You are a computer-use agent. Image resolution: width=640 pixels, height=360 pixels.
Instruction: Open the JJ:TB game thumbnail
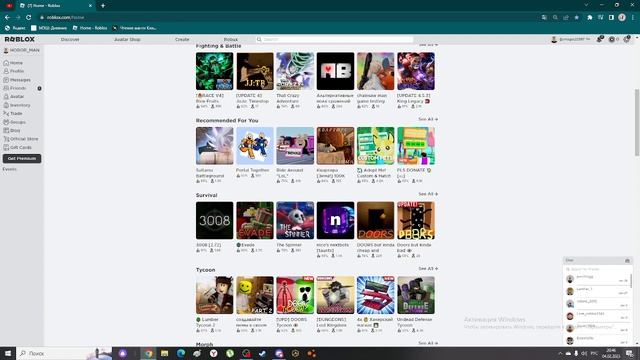(255, 71)
